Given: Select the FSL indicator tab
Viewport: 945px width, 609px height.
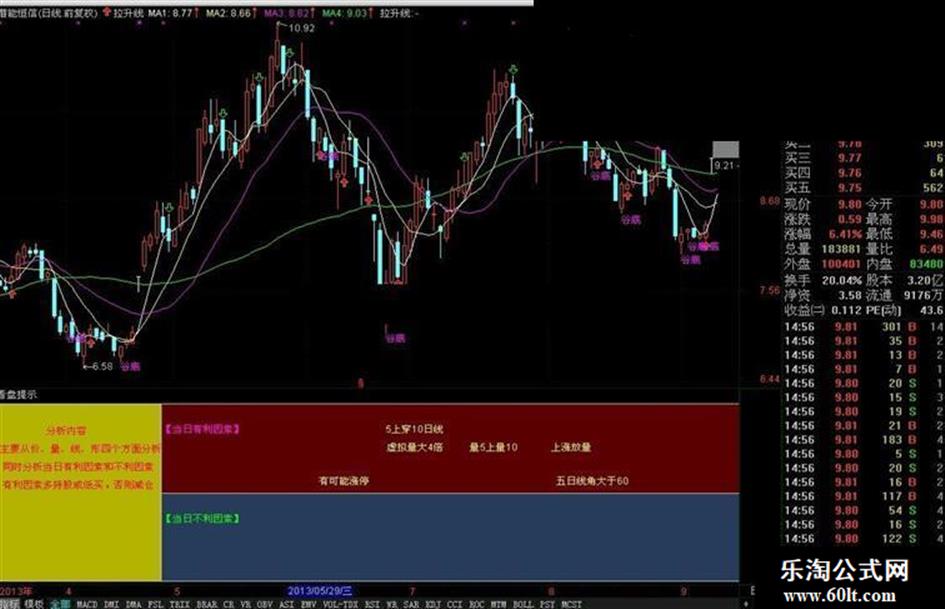Looking at the screenshot, I should [155, 604].
